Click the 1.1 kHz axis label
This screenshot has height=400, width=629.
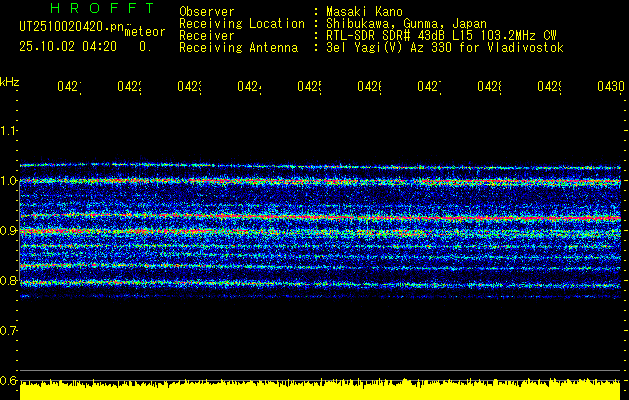(x=8, y=130)
